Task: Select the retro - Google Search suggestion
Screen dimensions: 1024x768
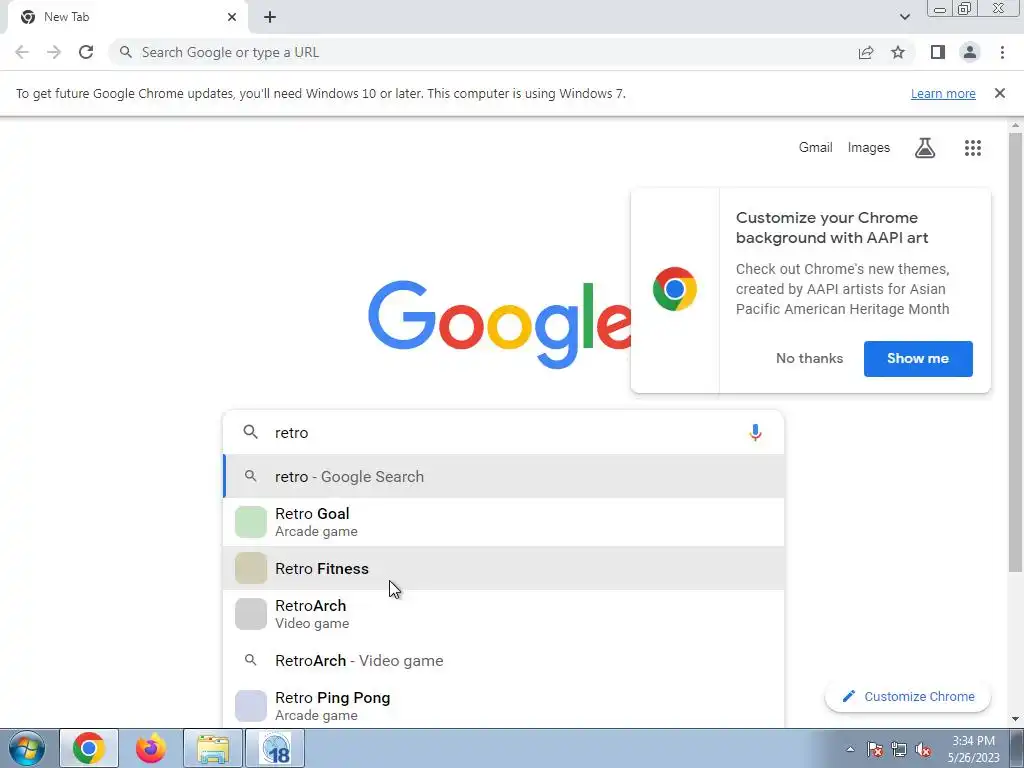Action: point(503,477)
